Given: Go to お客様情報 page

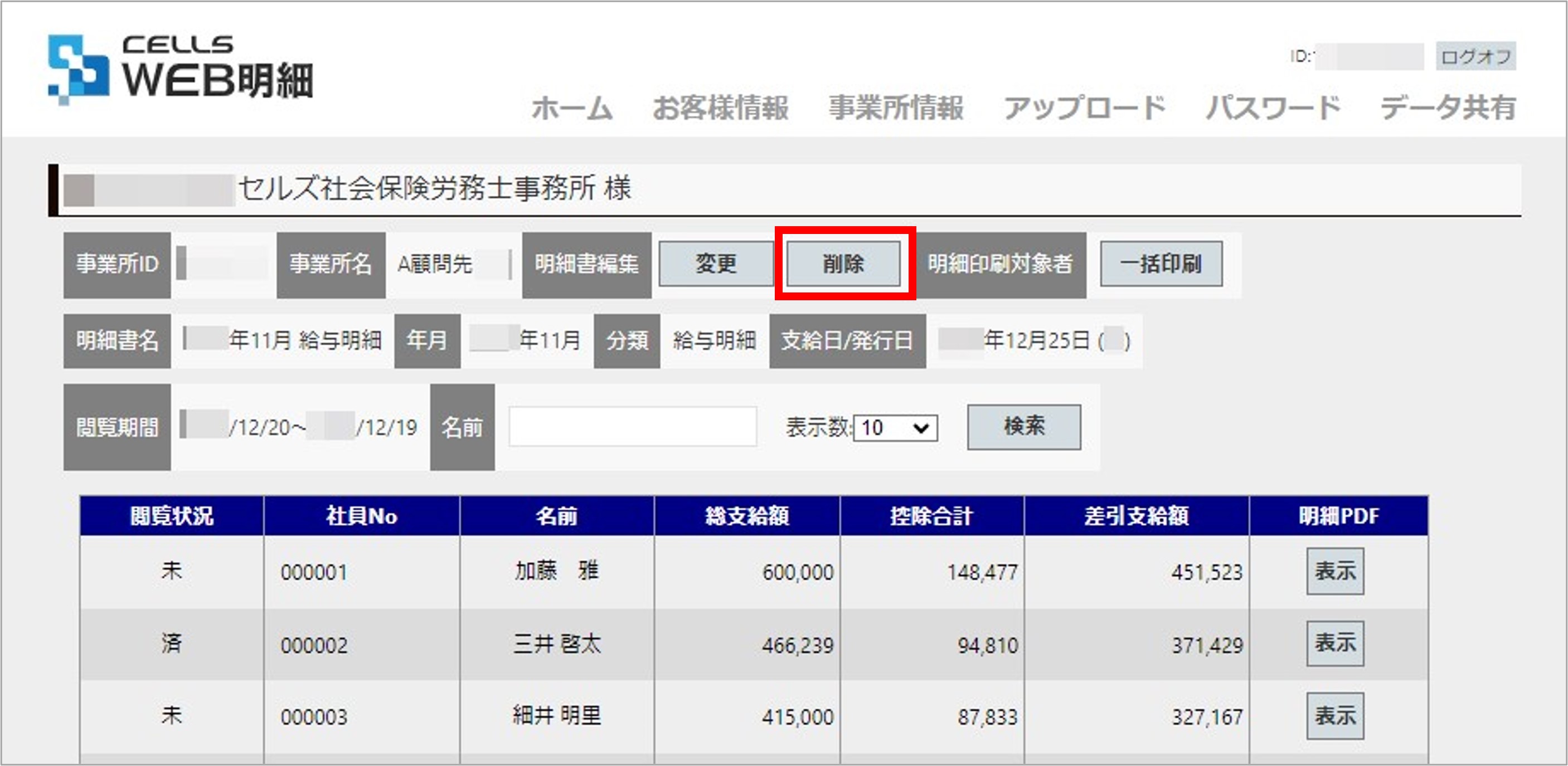Looking at the screenshot, I should point(720,108).
